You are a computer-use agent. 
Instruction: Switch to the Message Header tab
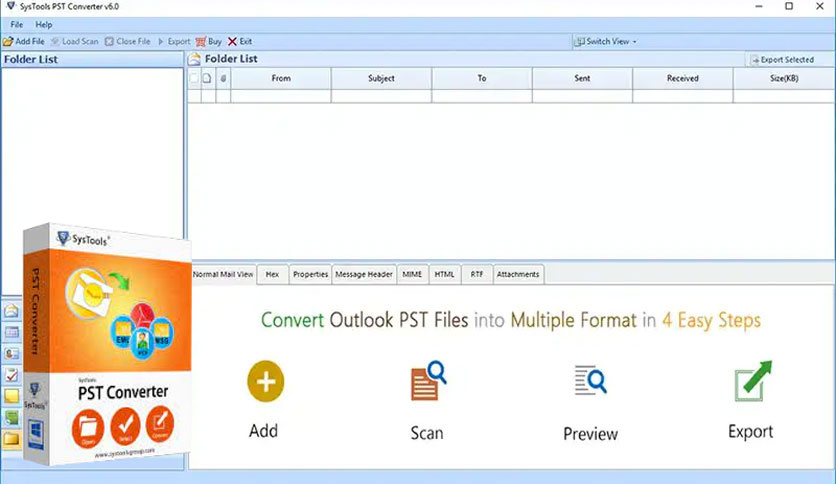364,274
